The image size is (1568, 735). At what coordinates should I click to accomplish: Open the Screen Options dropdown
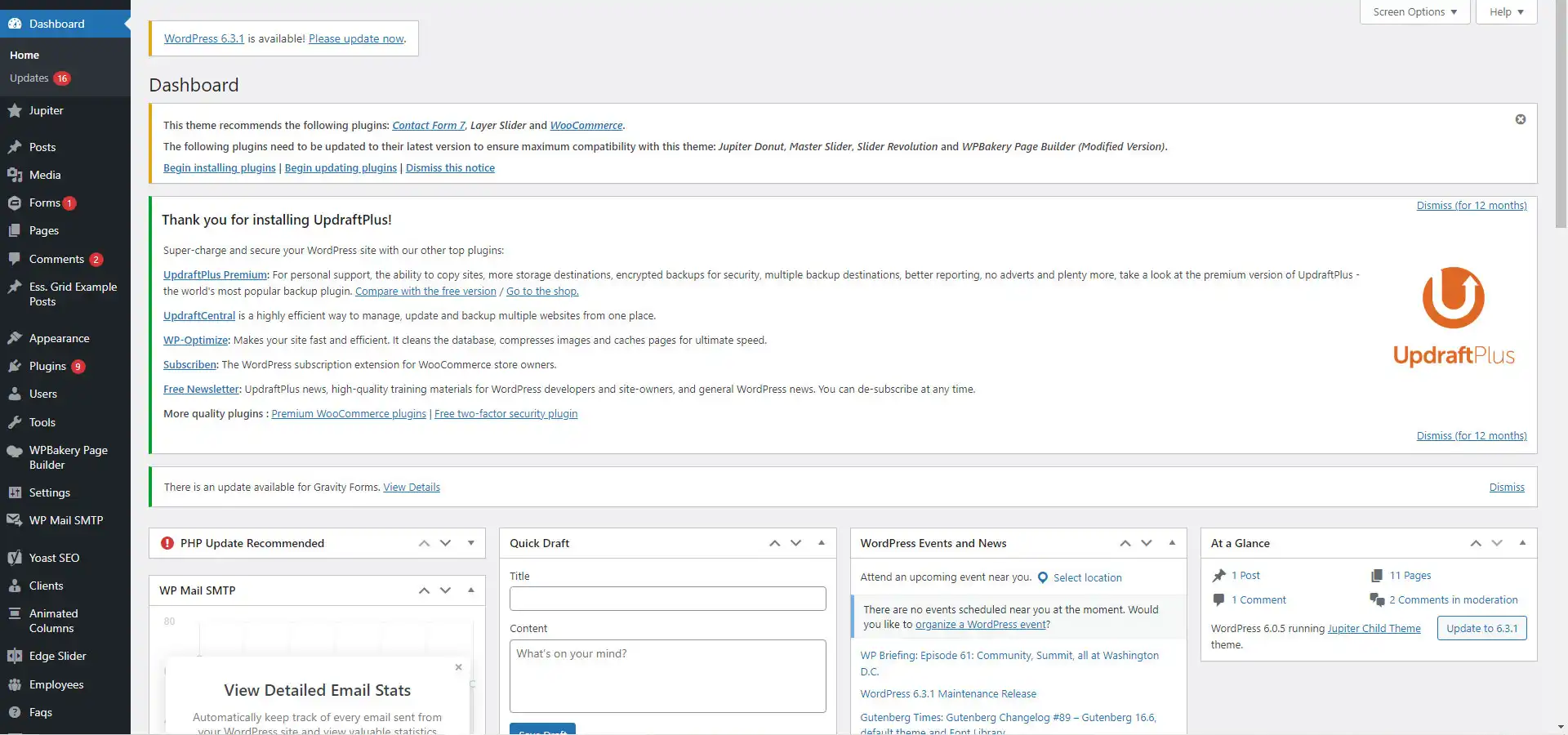click(1415, 12)
